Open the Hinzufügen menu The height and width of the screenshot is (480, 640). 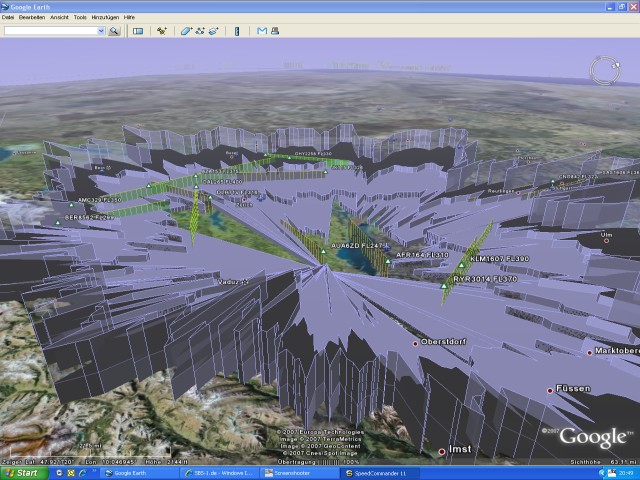[x=105, y=18]
